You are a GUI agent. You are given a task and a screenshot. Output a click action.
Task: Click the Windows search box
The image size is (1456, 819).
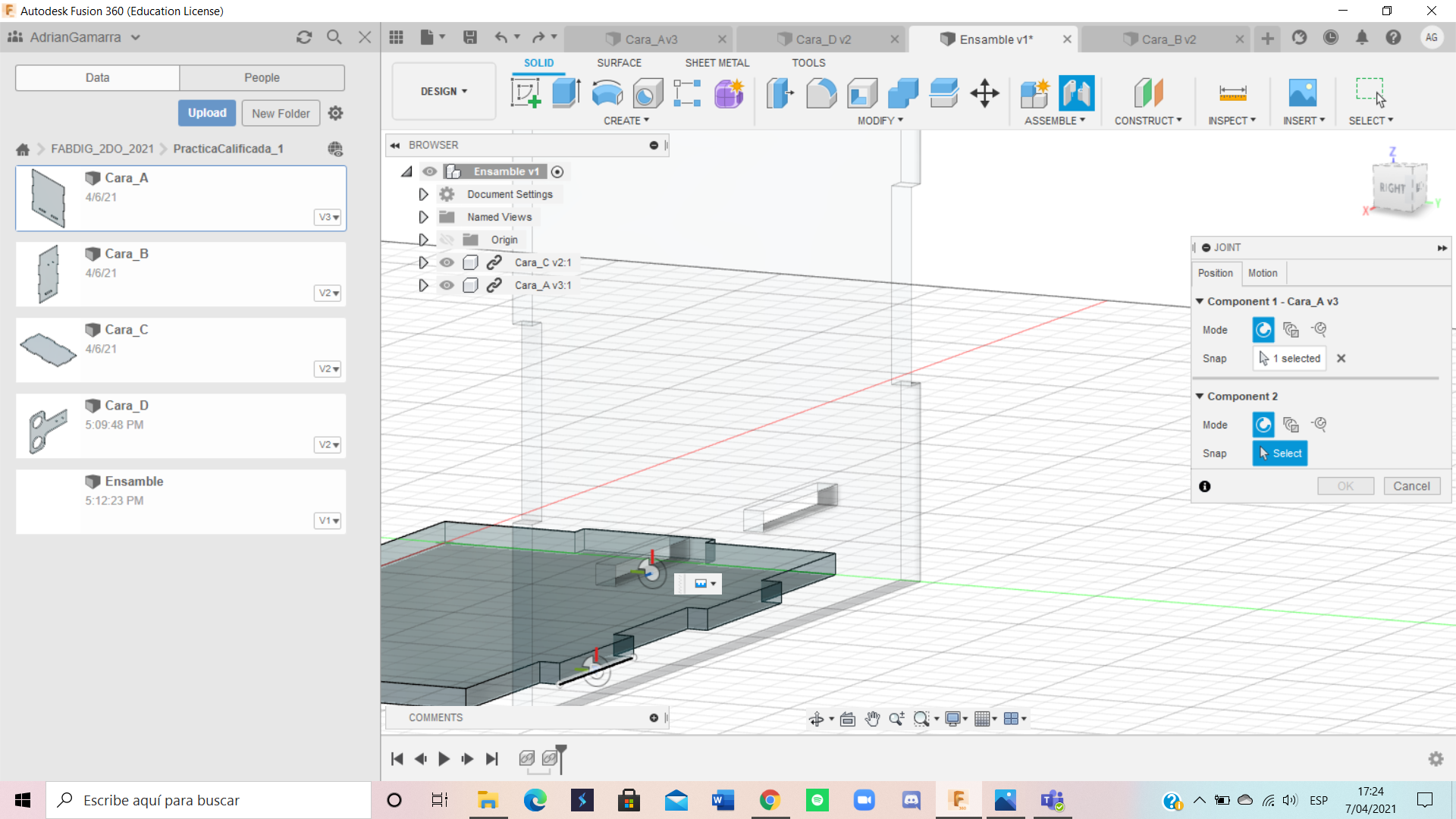point(209,800)
